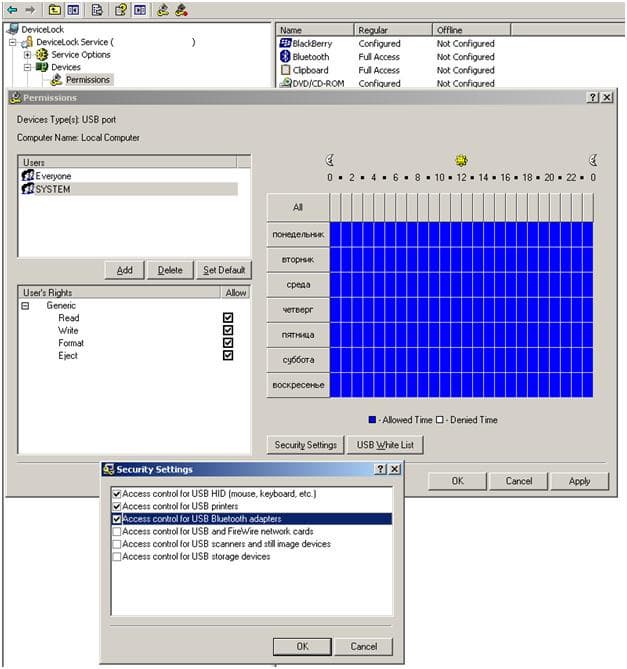
Task: Toggle the console tree pane icon
Action: (73, 9)
